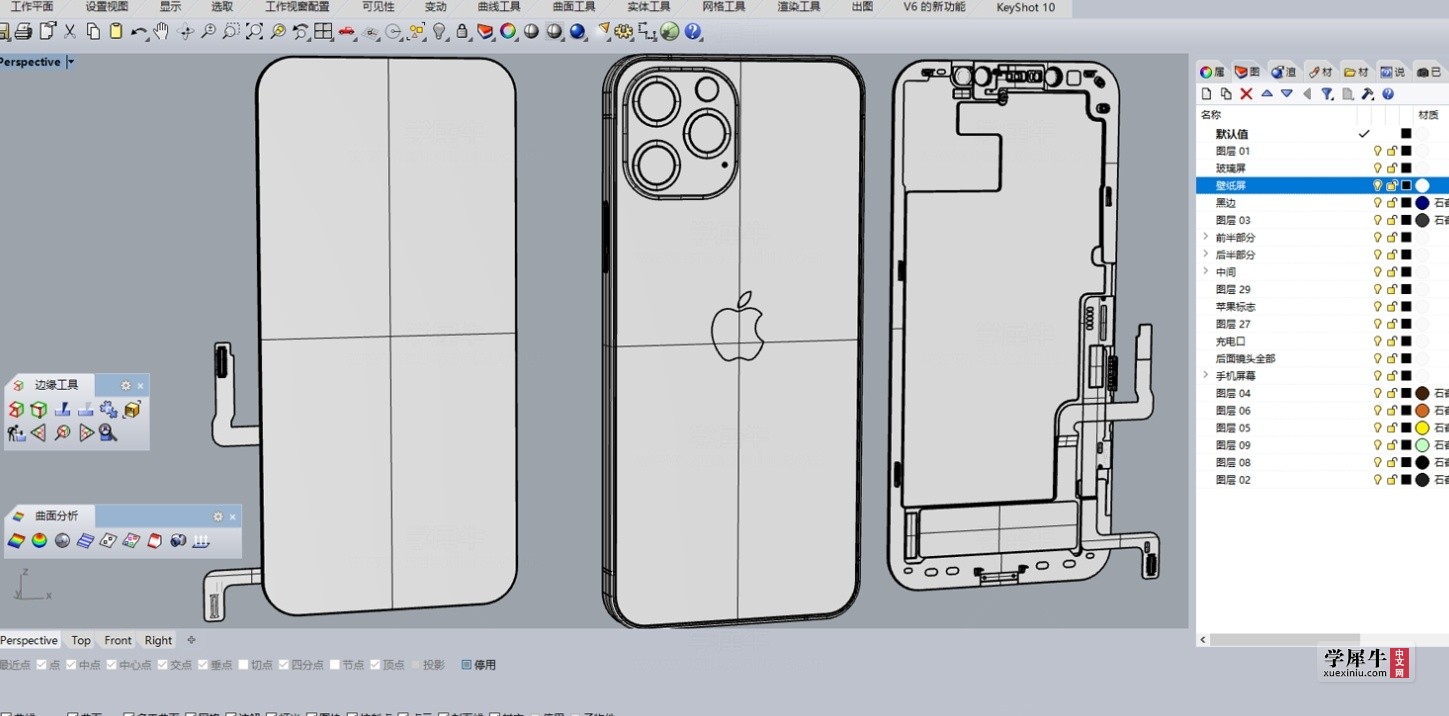Screen dimensions: 1449x716
Task: Toggle the 停用 (Disable) osnap checkbox
Action: point(466,665)
